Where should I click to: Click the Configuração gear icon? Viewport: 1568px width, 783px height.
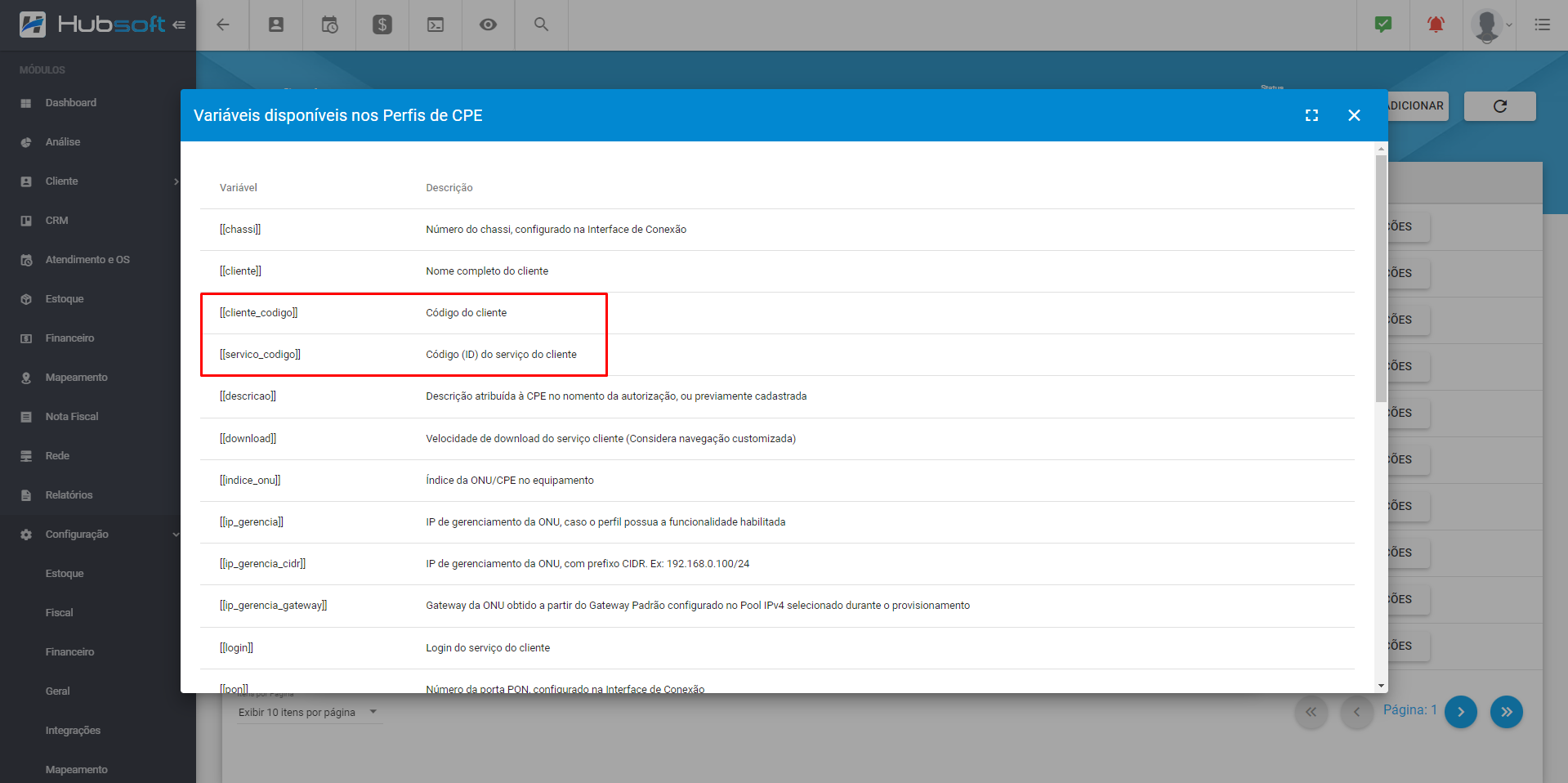coord(26,535)
